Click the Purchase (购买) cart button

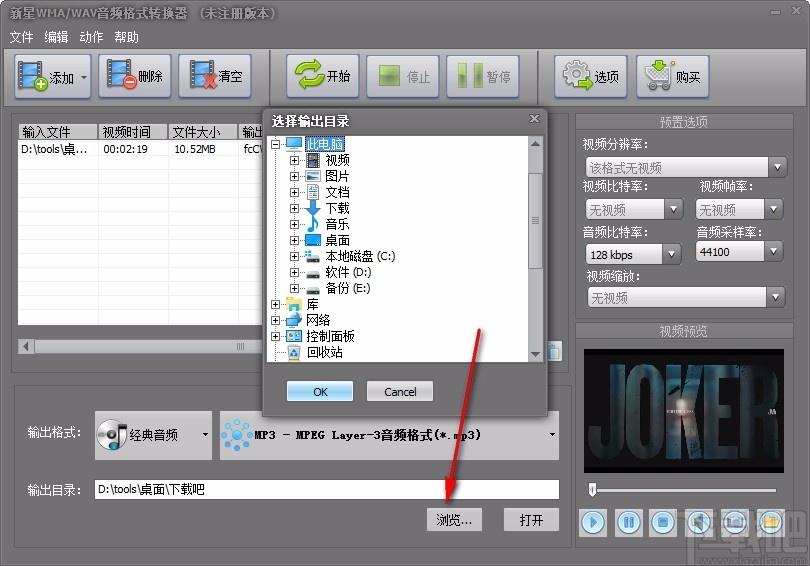[x=673, y=76]
